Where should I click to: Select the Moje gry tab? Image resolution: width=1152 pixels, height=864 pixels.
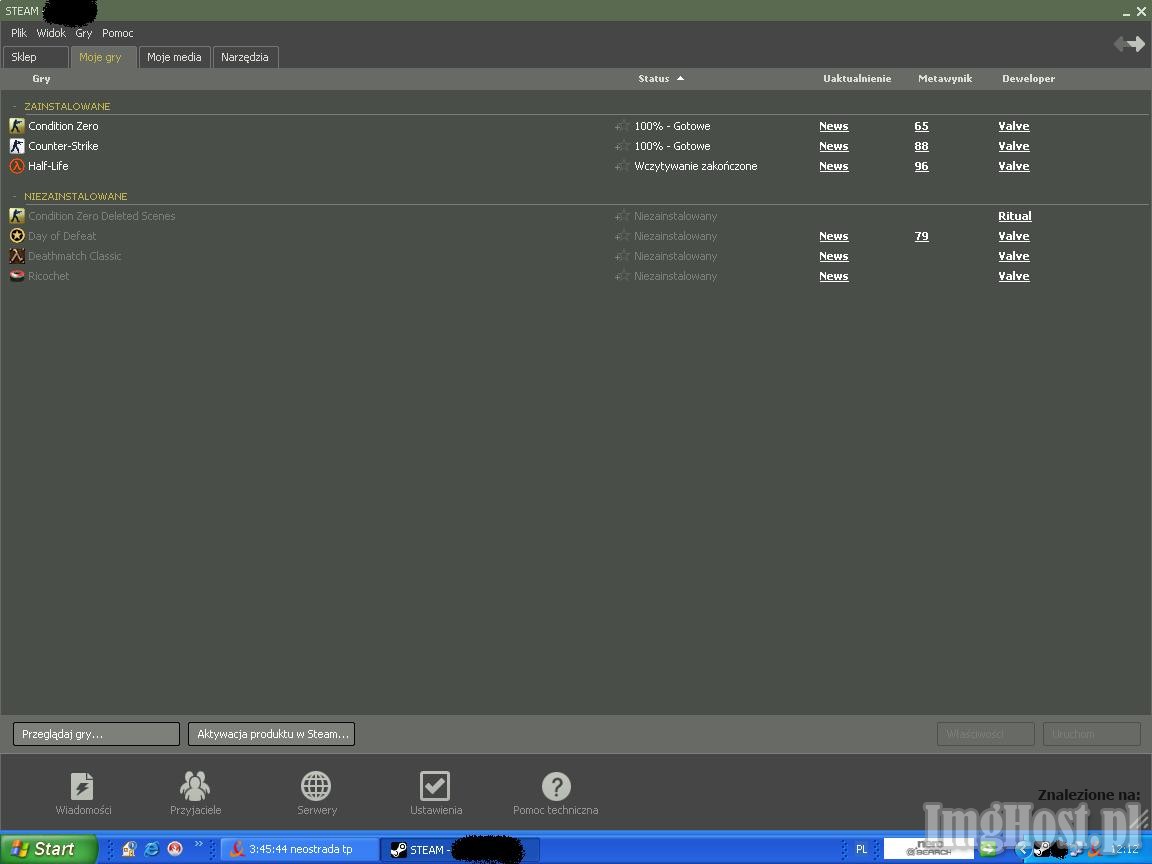tap(104, 57)
